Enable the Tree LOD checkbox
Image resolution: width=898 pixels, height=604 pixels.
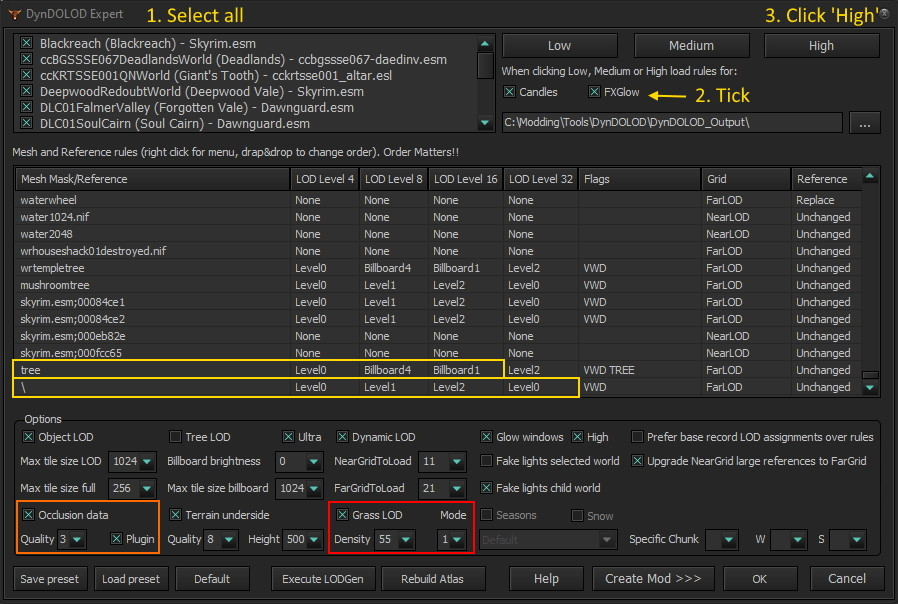click(x=175, y=437)
